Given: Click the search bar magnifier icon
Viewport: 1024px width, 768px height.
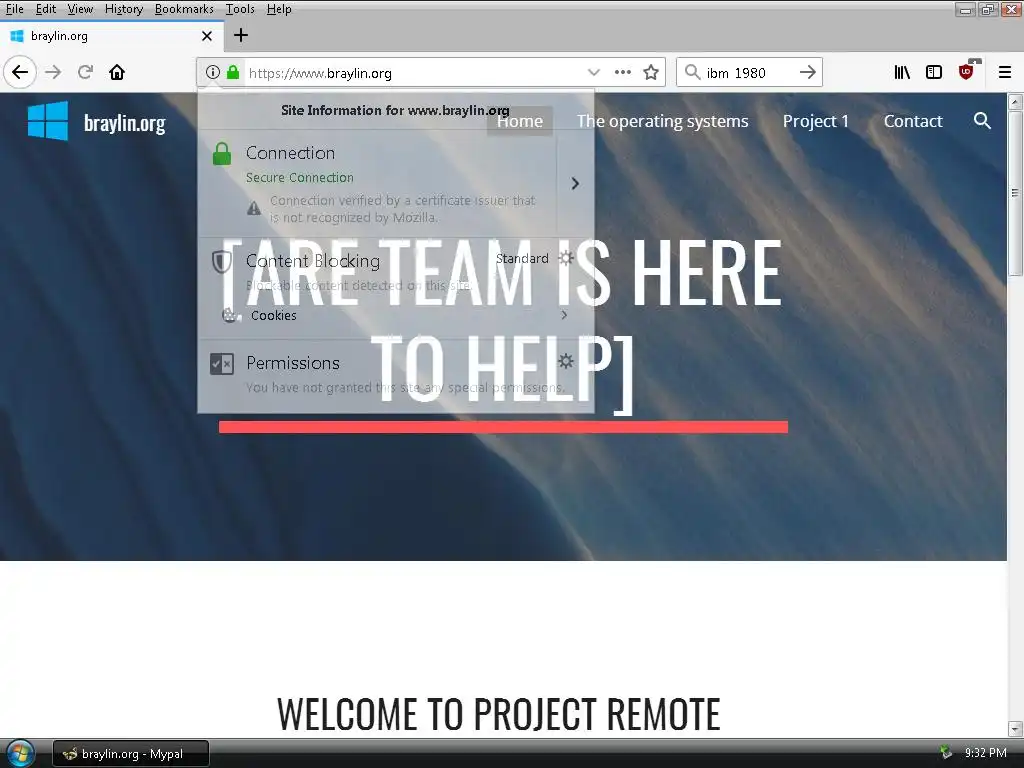Looking at the screenshot, I should (x=692, y=72).
